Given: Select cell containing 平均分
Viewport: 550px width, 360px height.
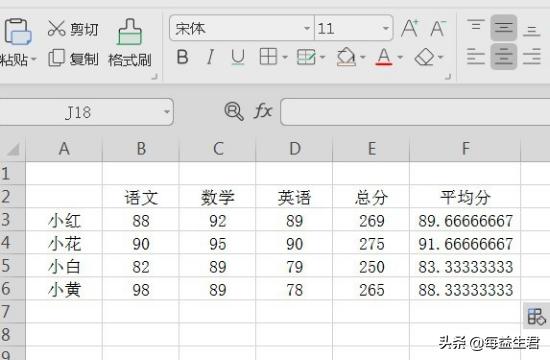Looking at the screenshot, I should pyautogui.click(x=465, y=197).
